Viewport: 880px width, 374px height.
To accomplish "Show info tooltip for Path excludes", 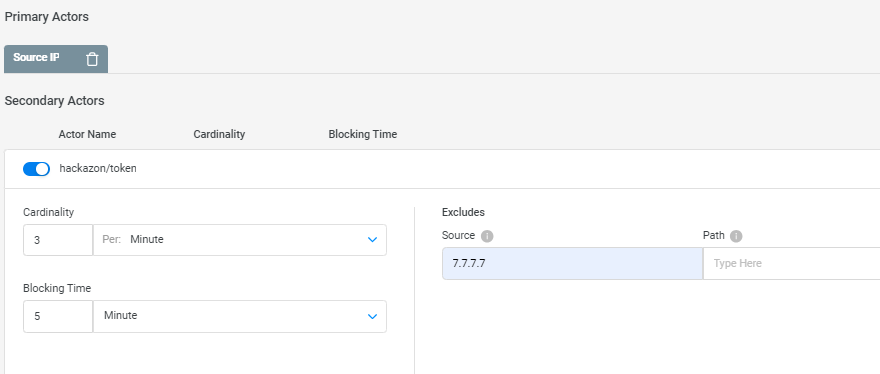I will [736, 236].
